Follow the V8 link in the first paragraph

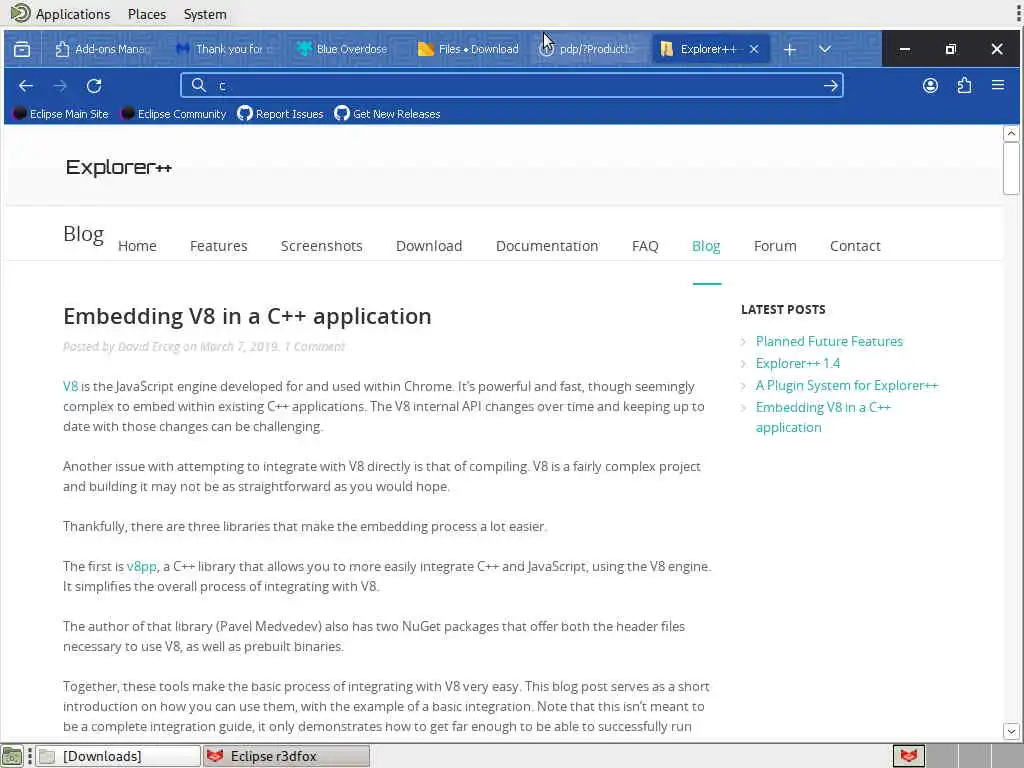[x=71, y=387]
